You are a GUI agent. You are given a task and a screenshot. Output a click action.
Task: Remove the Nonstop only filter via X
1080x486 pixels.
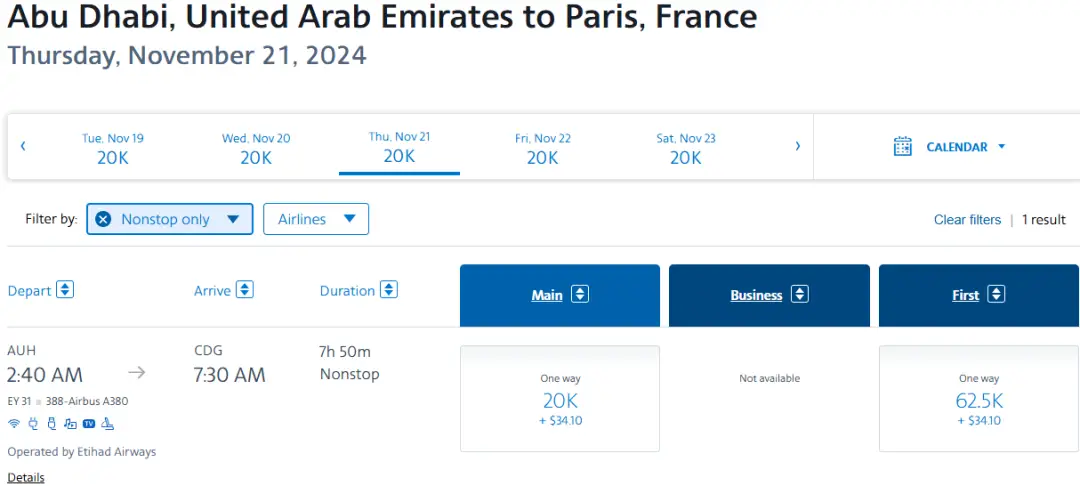[103, 219]
